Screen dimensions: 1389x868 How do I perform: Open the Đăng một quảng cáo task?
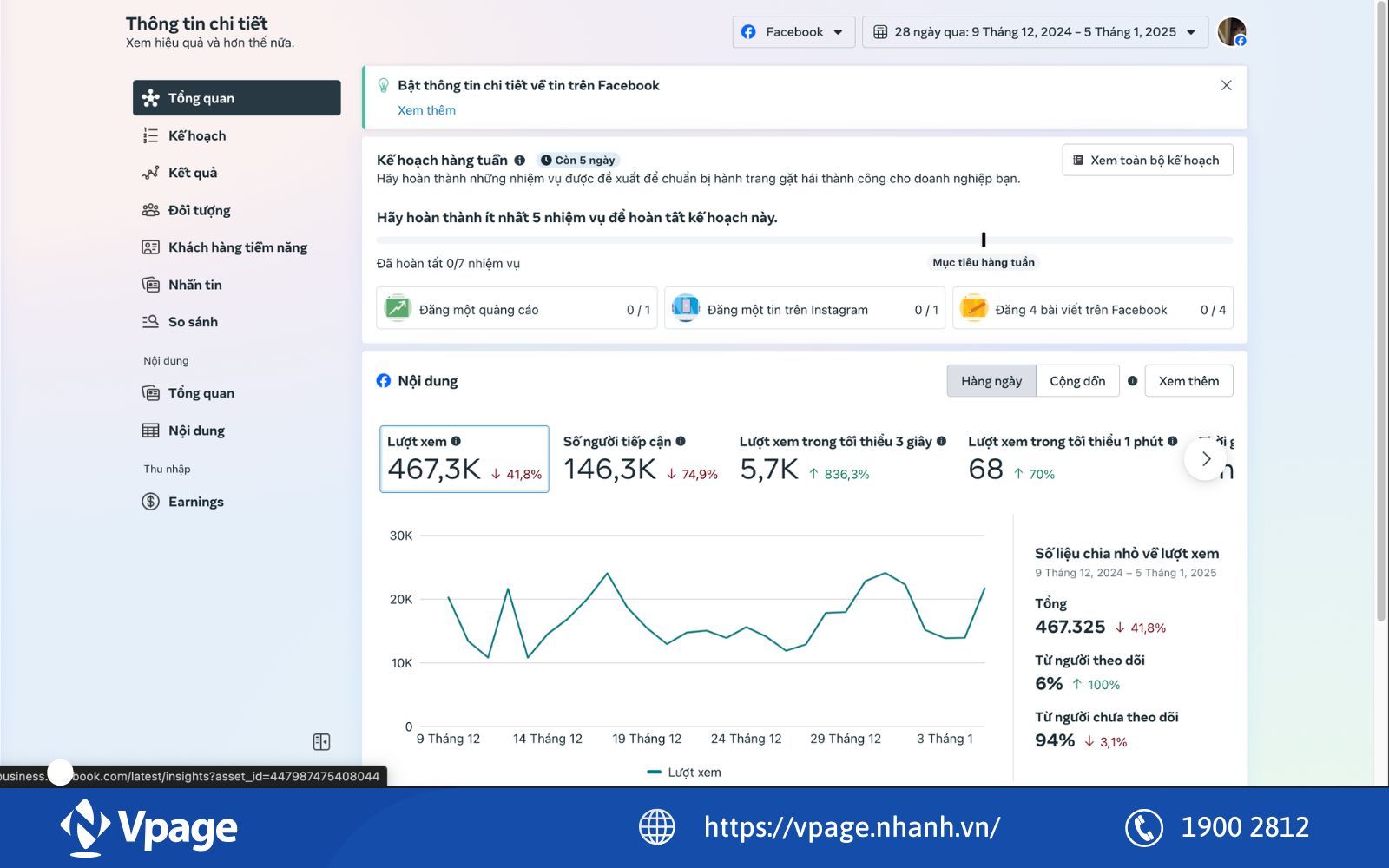517,308
